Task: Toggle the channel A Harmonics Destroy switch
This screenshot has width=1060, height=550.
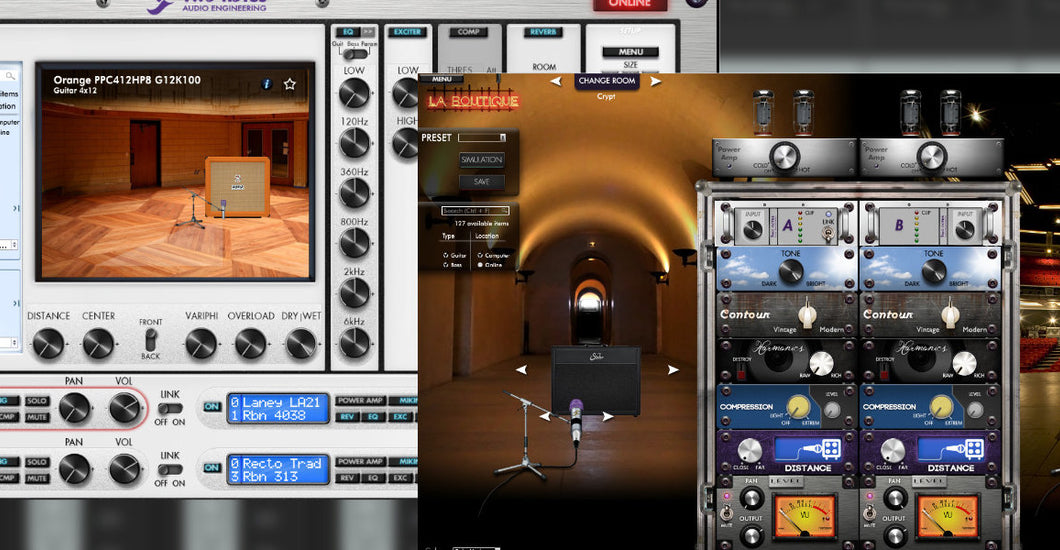Action: (740, 370)
